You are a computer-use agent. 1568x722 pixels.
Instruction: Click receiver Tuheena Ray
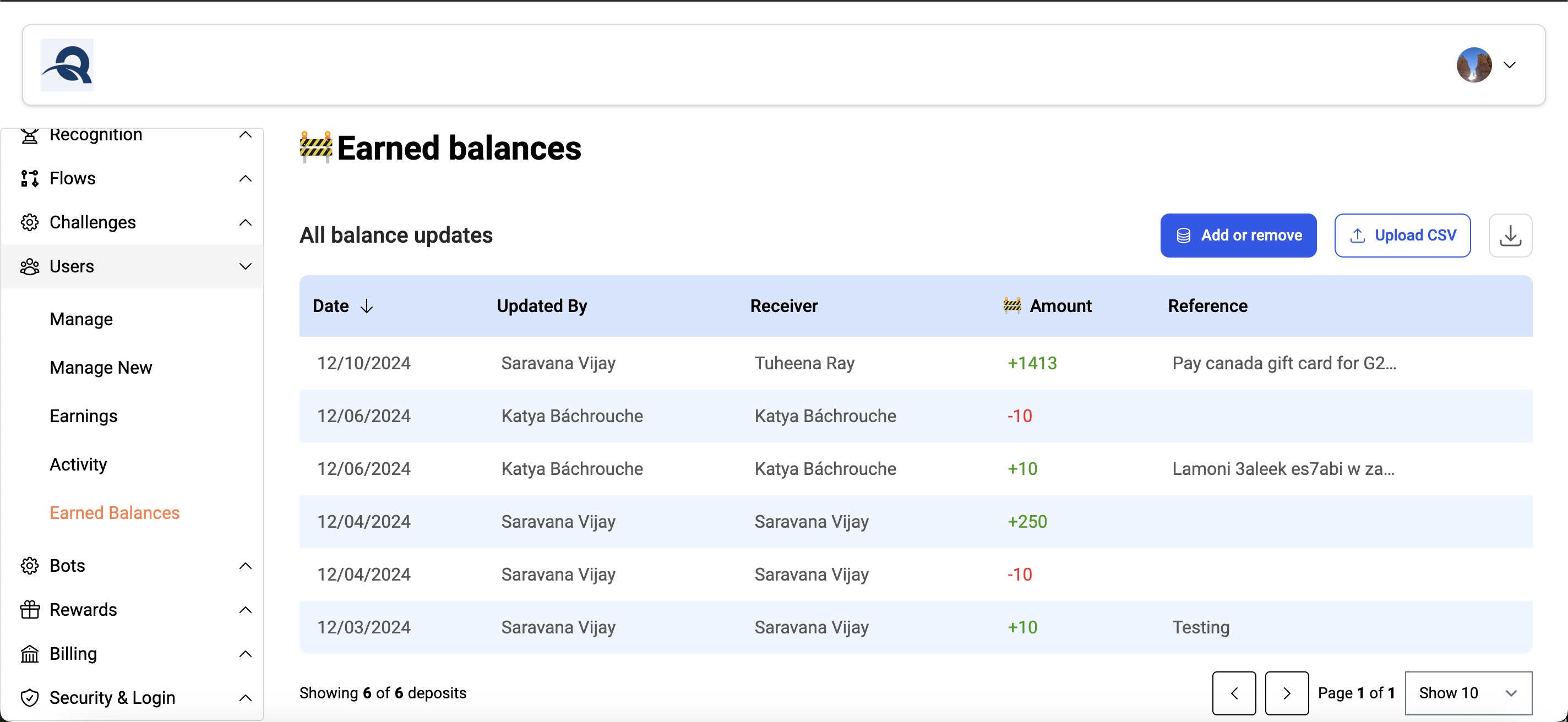805,363
